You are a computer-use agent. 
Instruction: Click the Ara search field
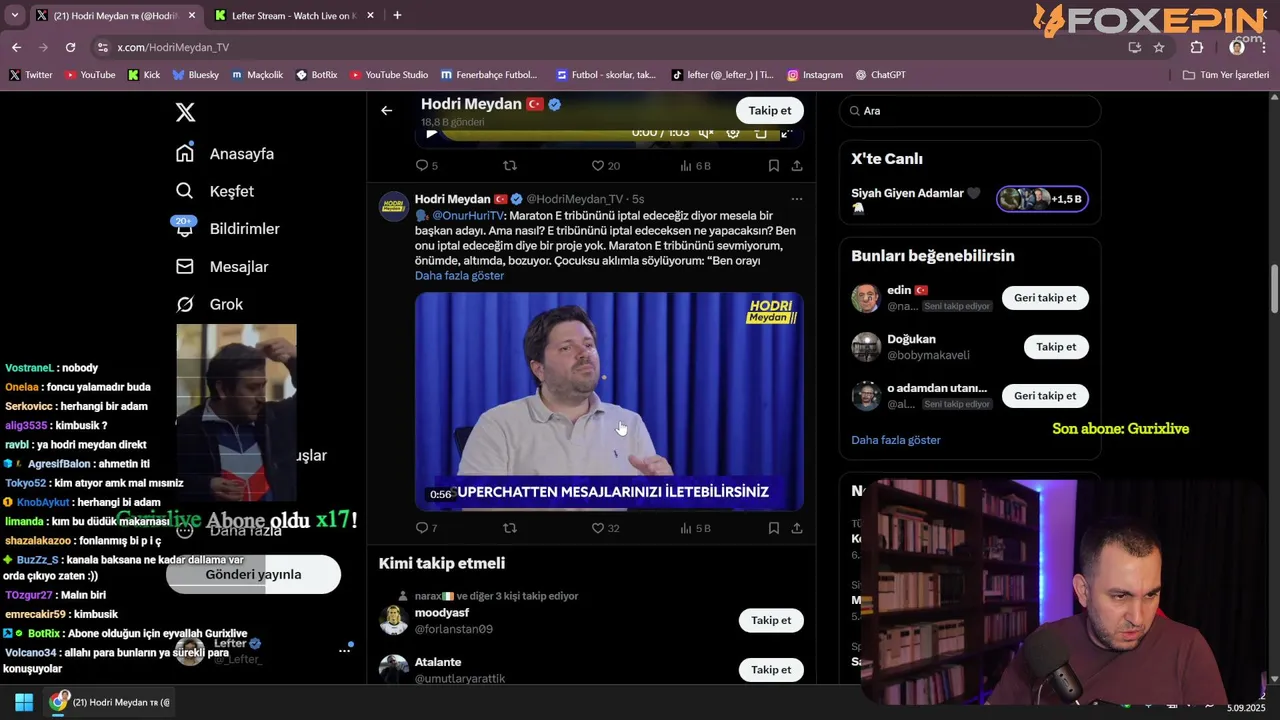pos(970,111)
